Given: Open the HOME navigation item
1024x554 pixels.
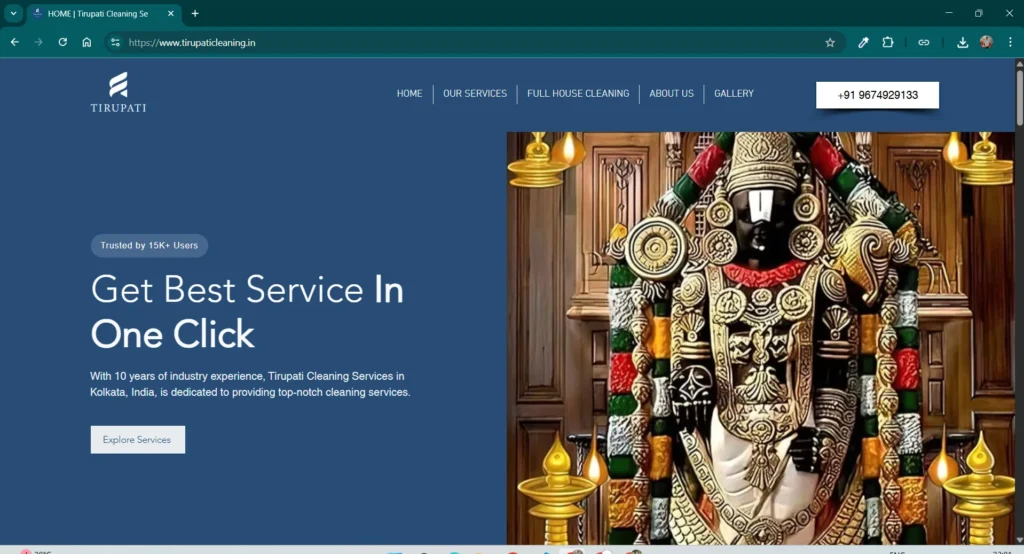Looking at the screenshot, I should (x=409, y=93).
